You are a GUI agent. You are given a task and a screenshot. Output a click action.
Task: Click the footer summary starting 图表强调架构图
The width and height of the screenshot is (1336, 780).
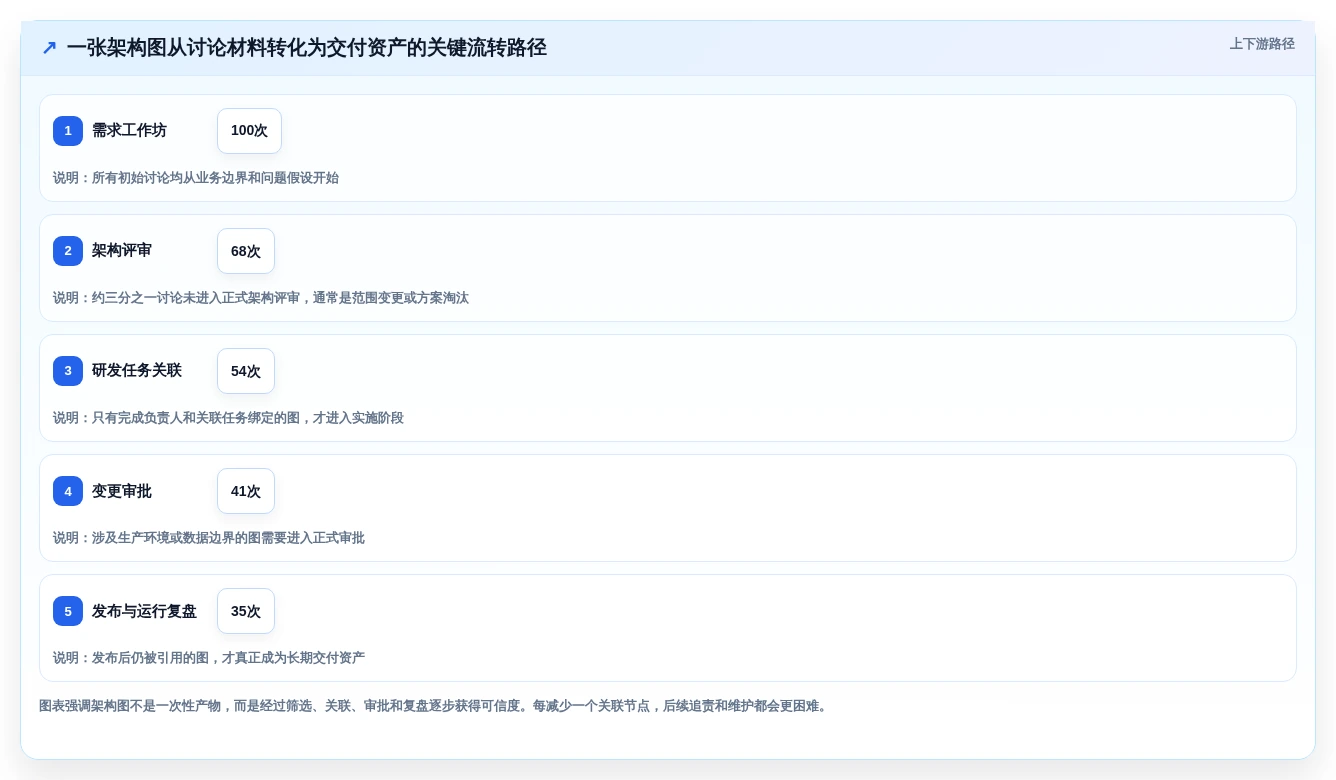pos(435,706)
